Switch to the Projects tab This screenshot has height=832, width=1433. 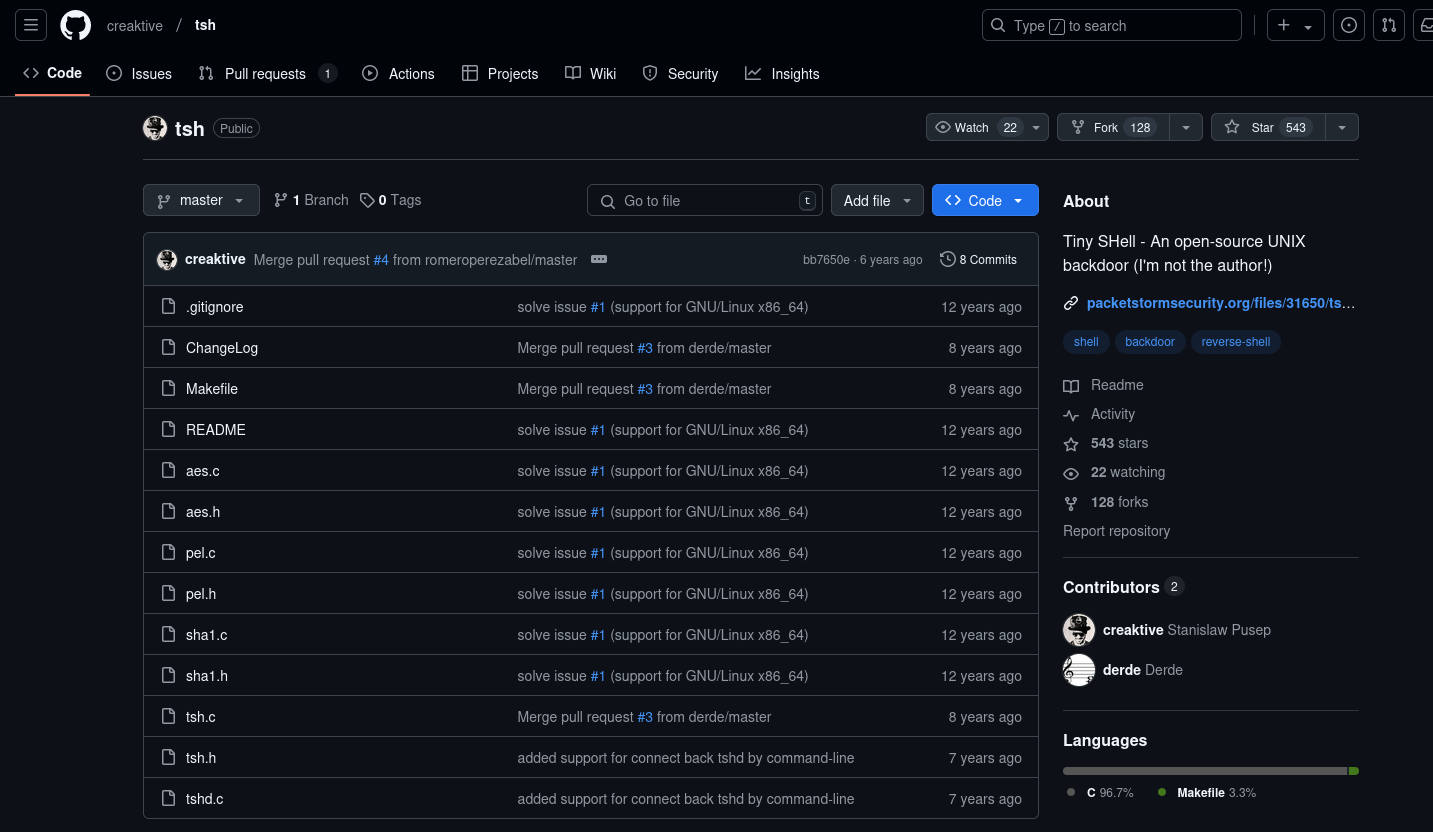tap(500, 74)
